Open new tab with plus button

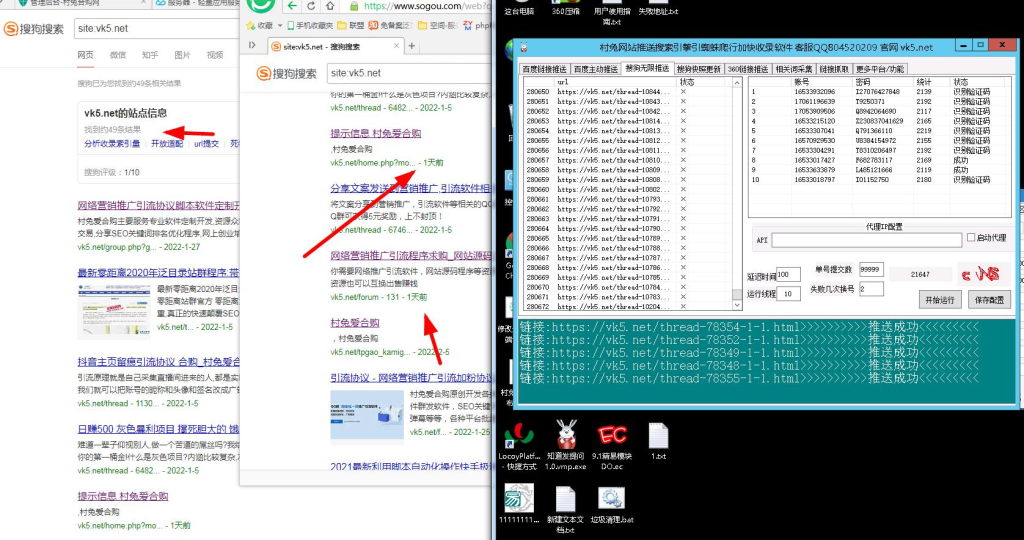(411, 46)
